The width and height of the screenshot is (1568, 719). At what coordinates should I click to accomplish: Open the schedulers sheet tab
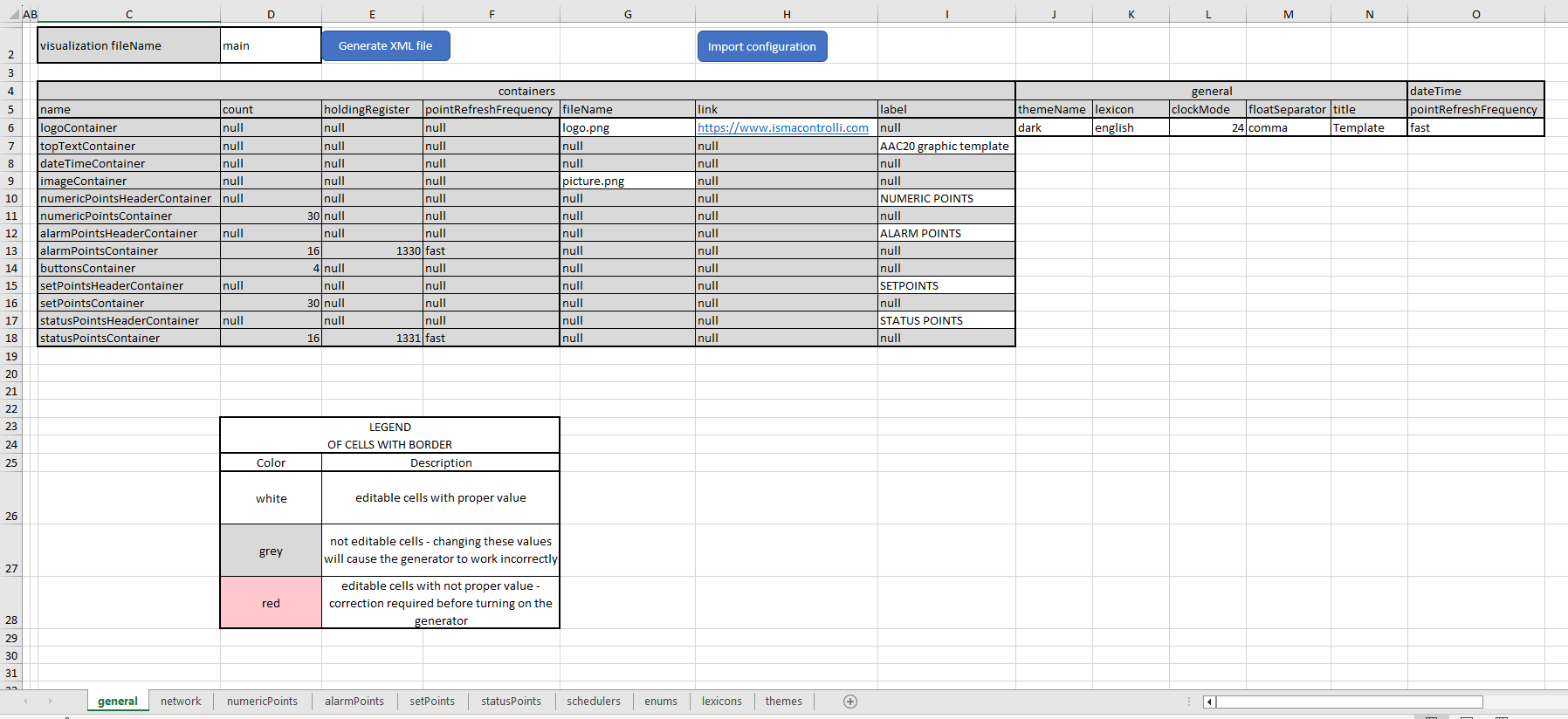593,702
